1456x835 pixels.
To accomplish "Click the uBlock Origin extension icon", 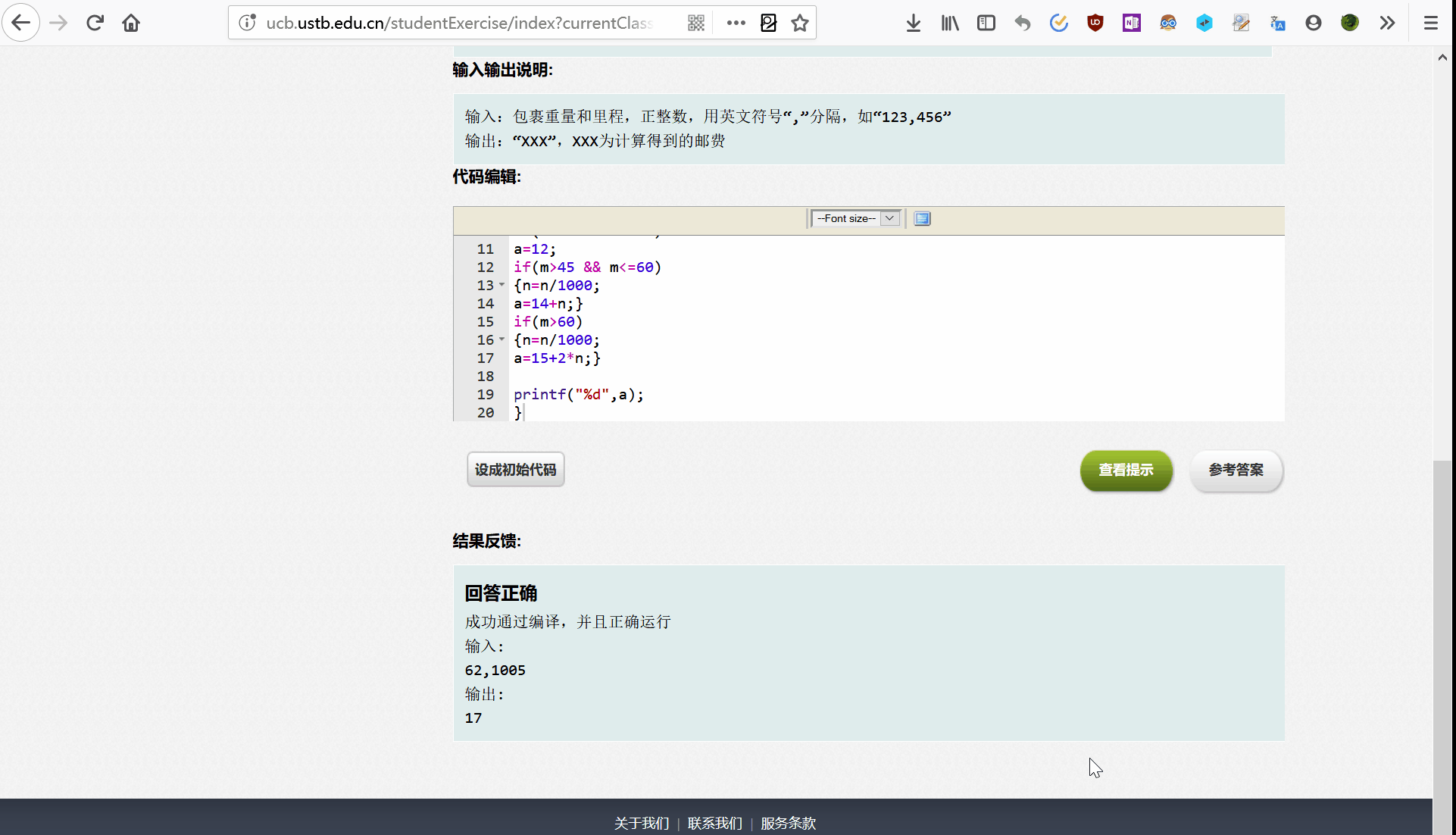I will tap(1095, 23).
